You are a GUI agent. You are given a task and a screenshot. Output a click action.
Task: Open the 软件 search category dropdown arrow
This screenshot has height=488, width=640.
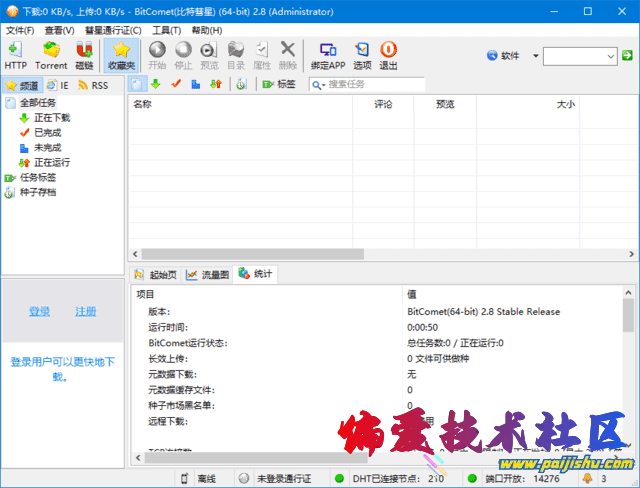pyautogui.click(x=536, y=56)
